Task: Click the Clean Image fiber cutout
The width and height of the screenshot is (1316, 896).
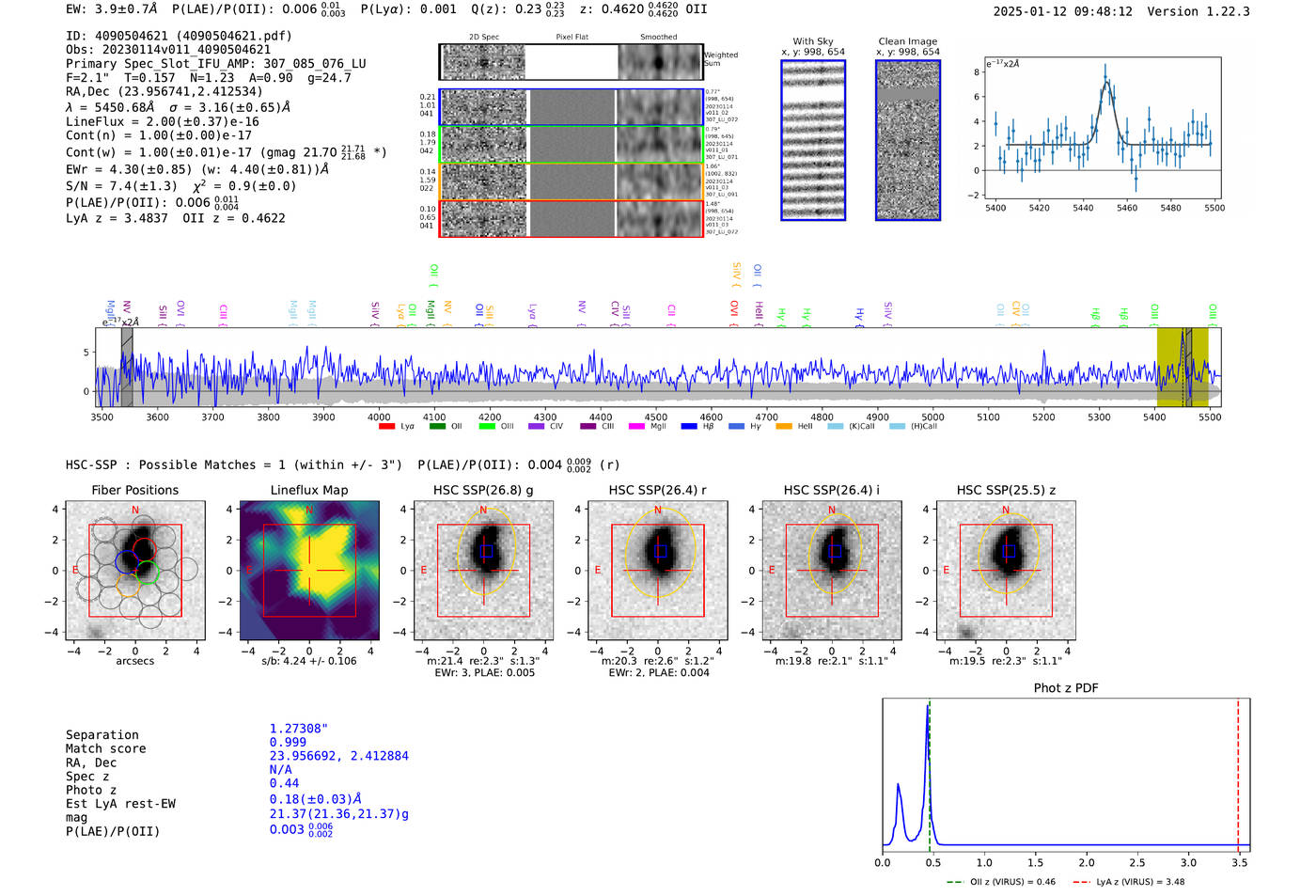Action: 908,140
